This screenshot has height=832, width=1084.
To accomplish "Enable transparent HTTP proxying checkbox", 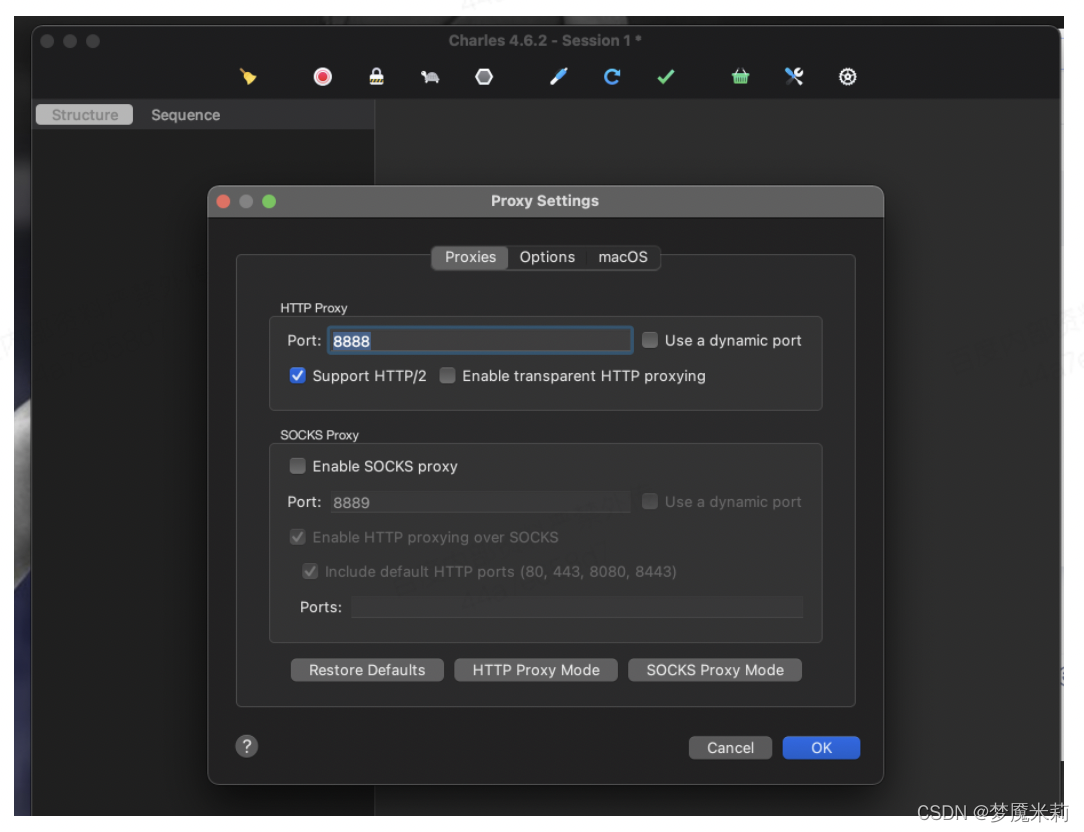I will 447,376.
